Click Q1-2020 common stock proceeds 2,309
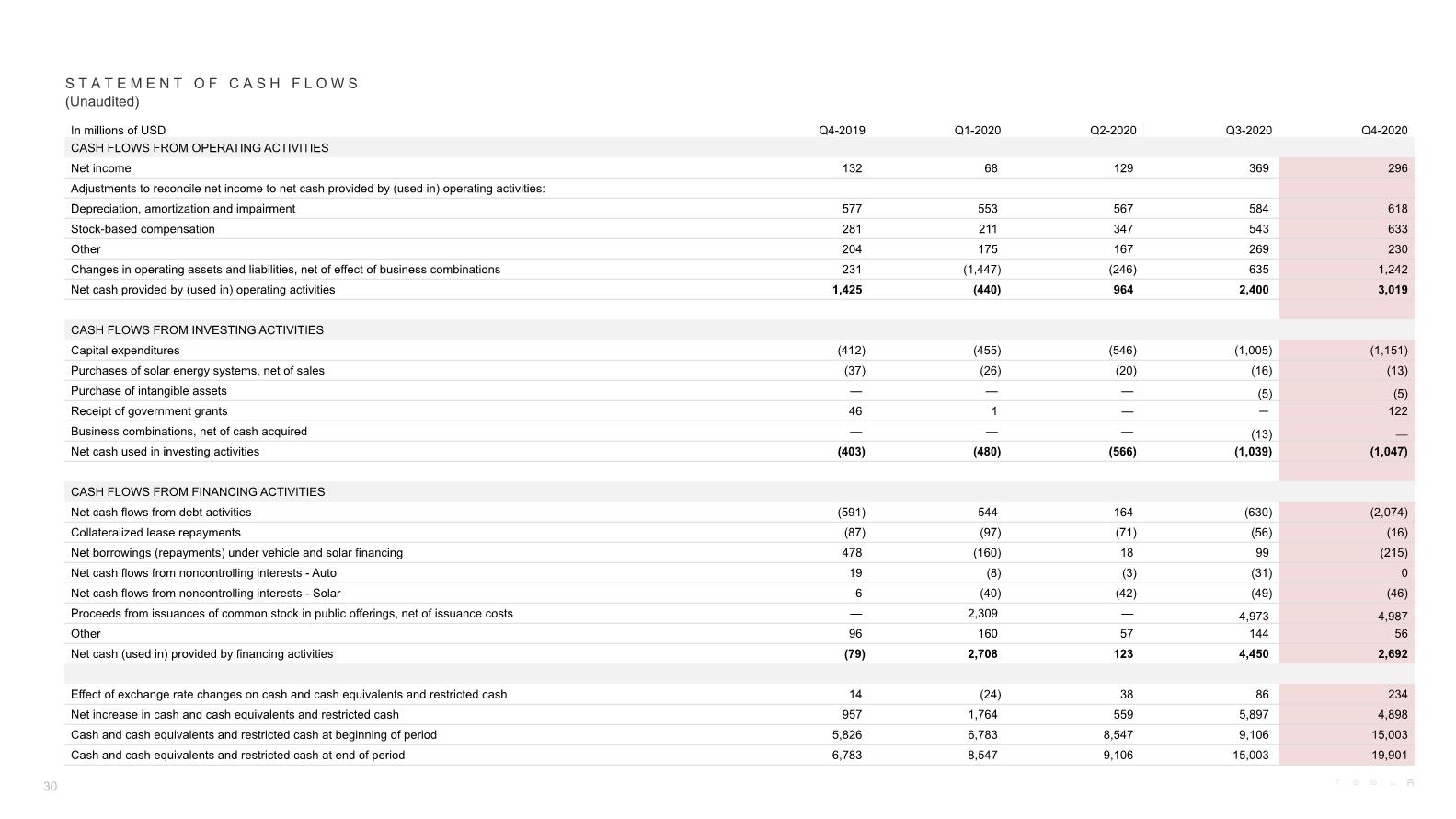This screenshot has height=819, width=1456. pos(982,614)
